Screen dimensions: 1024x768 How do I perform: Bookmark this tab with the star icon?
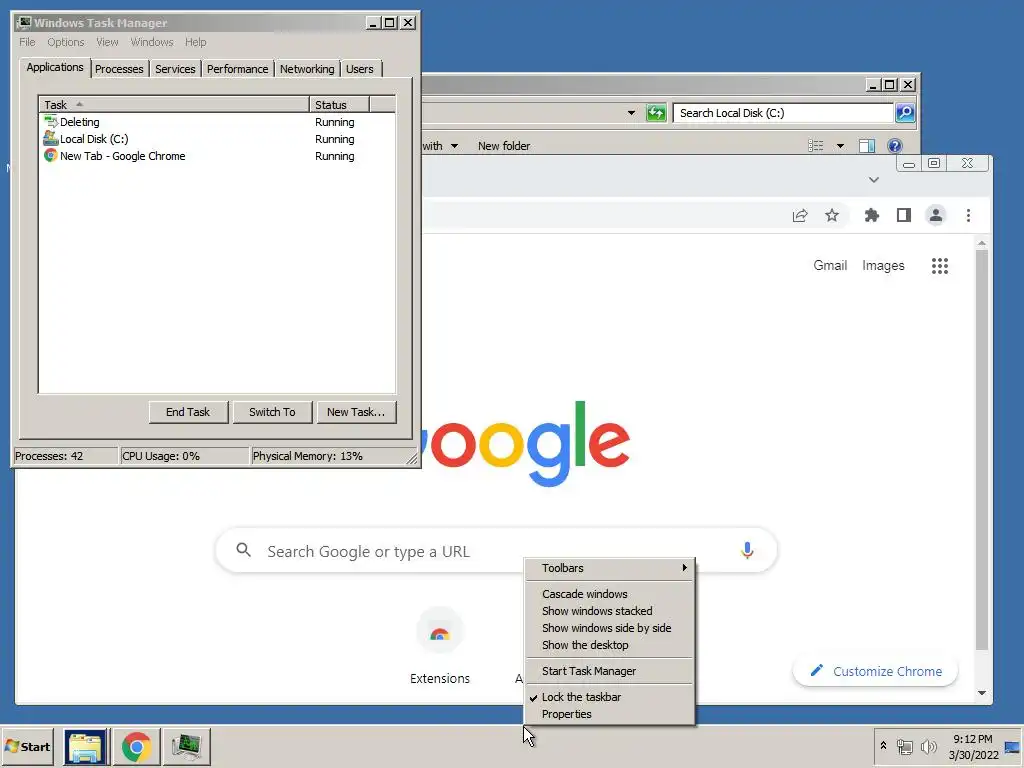831,216
